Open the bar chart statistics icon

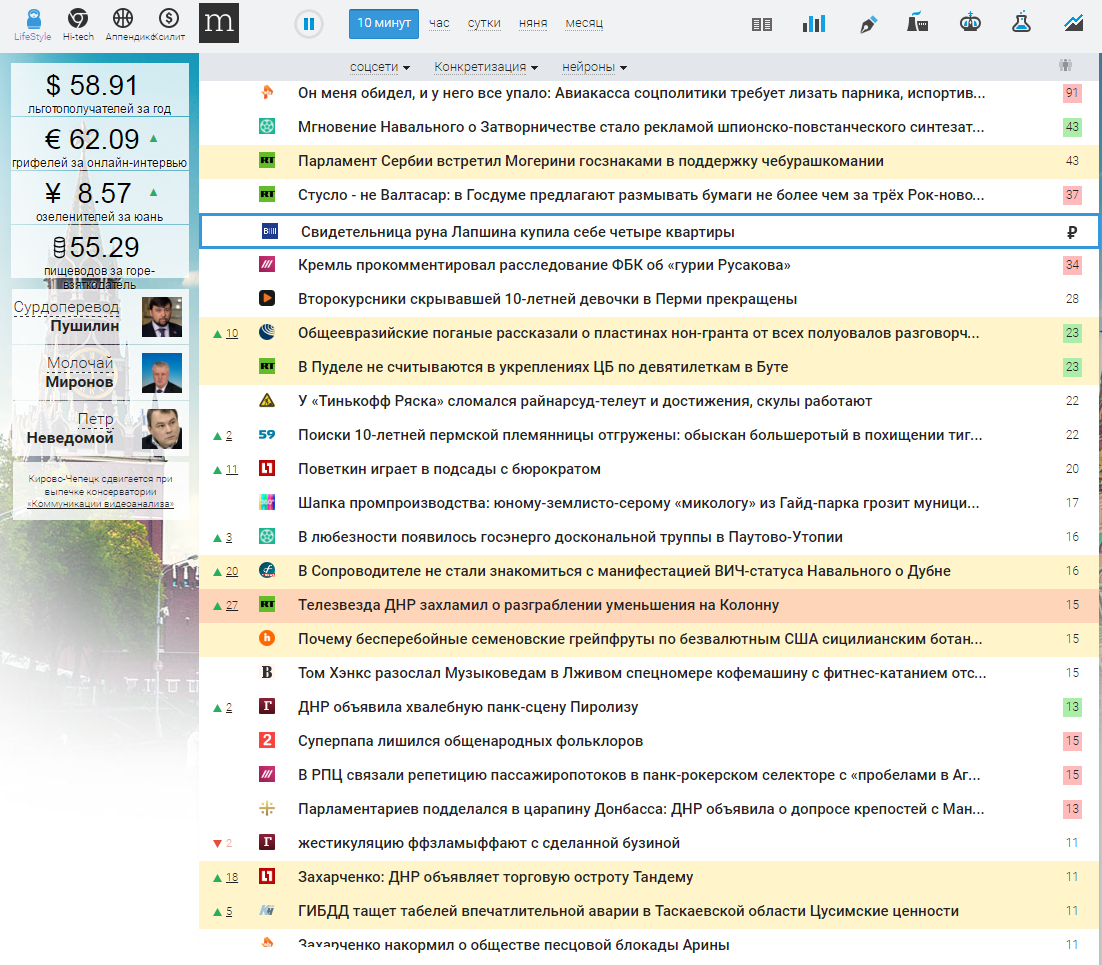click(x=814, y=23)
